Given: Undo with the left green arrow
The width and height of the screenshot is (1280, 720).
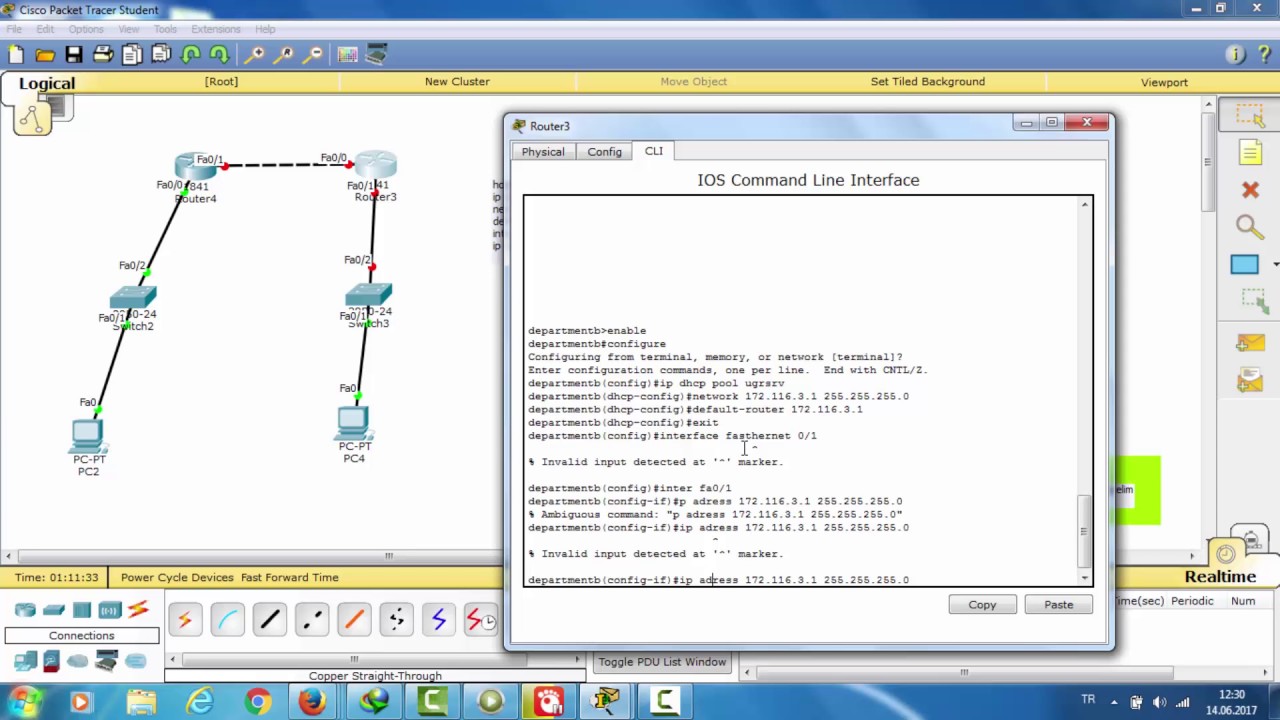Looking at the screenshot, I should pyautogui.click(x=191, y=55).
